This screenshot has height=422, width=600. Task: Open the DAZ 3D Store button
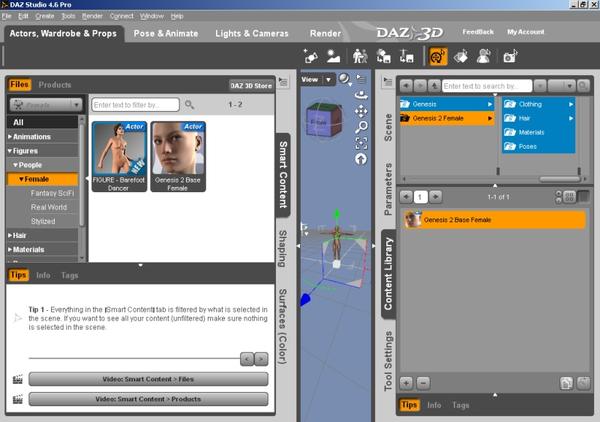[x=251, y=86]
